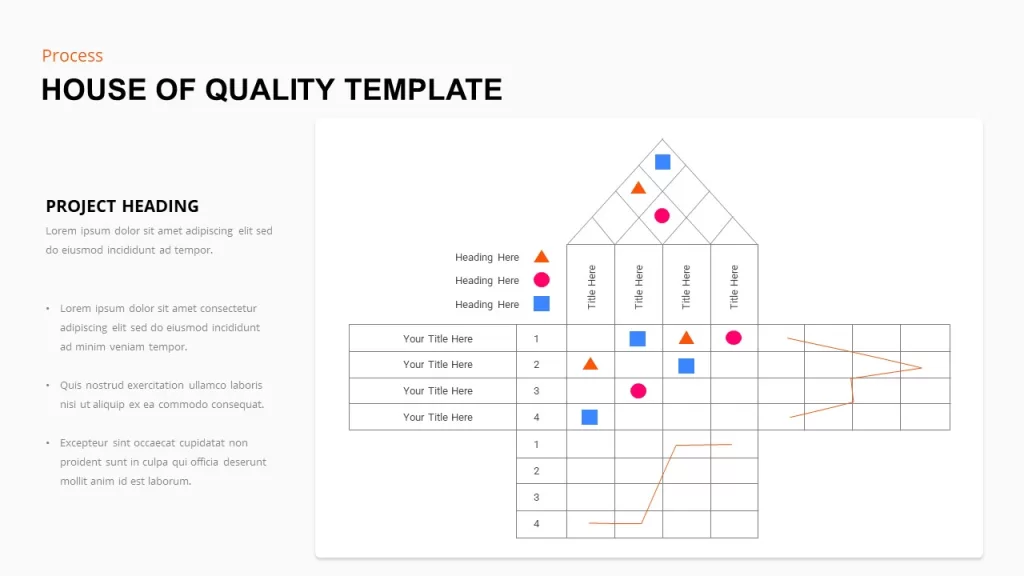Select the first vertical Title Here column header
The image size is (1024, 576).
pyautogui.click(x=592, y=287)
